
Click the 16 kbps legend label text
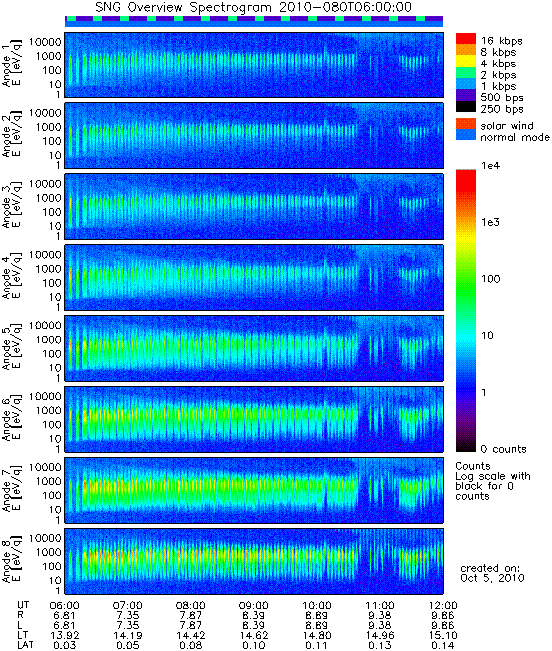502,41
